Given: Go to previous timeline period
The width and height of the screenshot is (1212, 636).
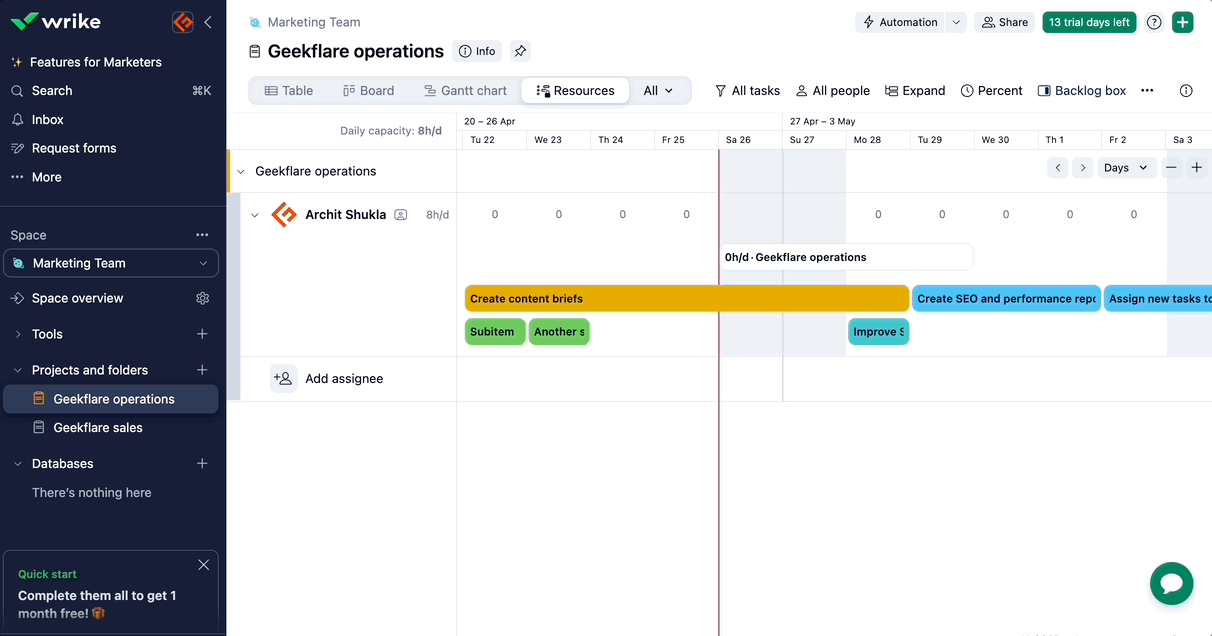Looking at the screenshot, I should point(1058,168).
